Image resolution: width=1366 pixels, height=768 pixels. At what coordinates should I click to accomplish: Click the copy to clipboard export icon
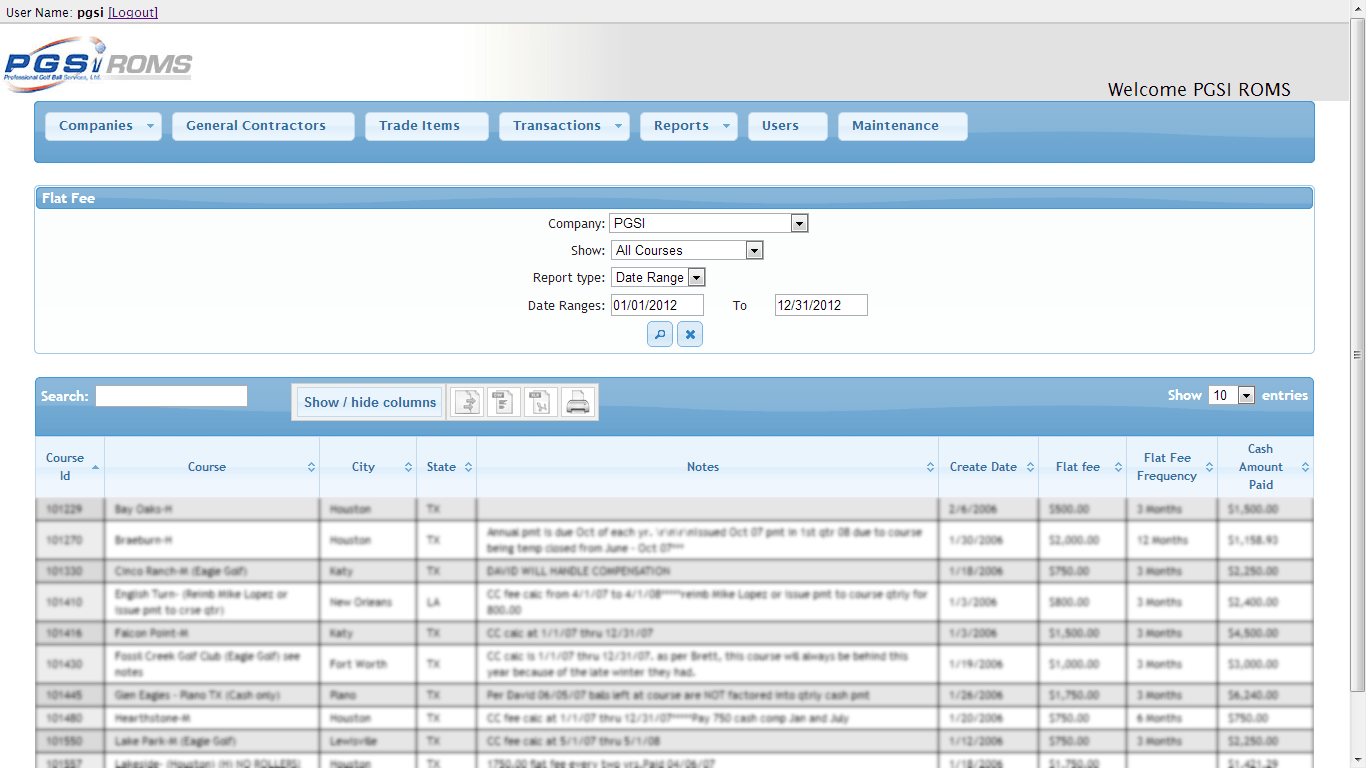467,402
